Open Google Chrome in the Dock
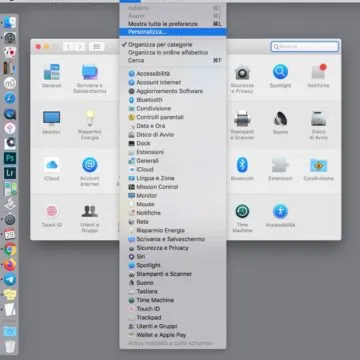The image size is (360, 360). [10, 249]
